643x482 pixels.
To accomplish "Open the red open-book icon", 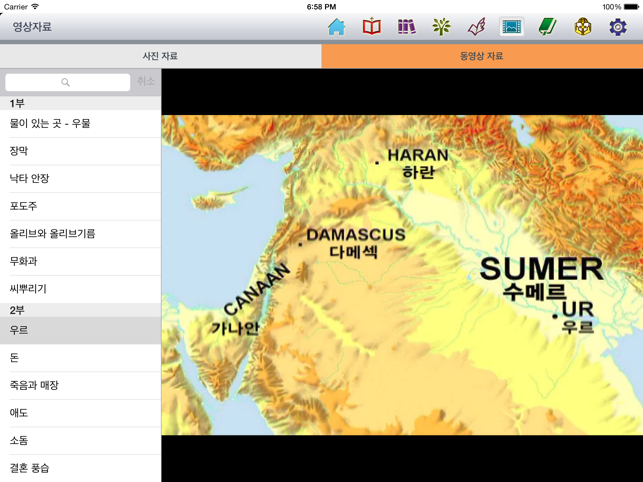I will [371, 27].
